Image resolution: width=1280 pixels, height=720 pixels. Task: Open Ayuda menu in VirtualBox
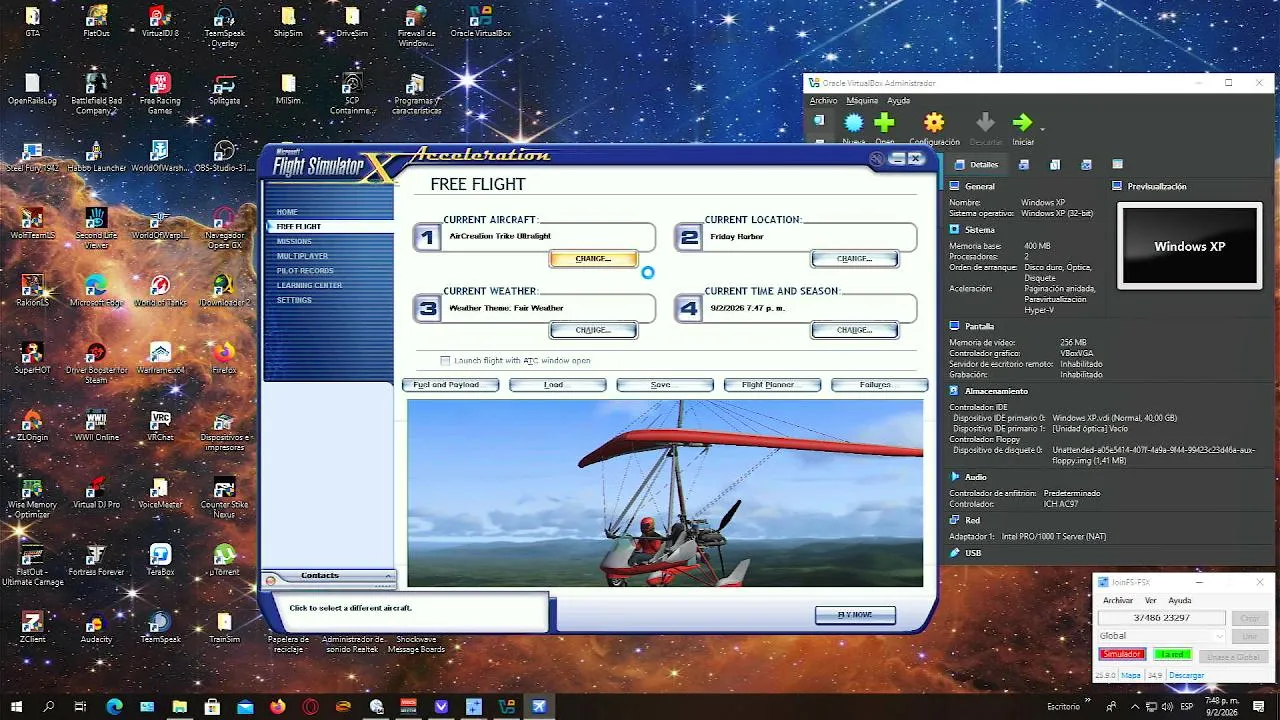tap(899, 101)
